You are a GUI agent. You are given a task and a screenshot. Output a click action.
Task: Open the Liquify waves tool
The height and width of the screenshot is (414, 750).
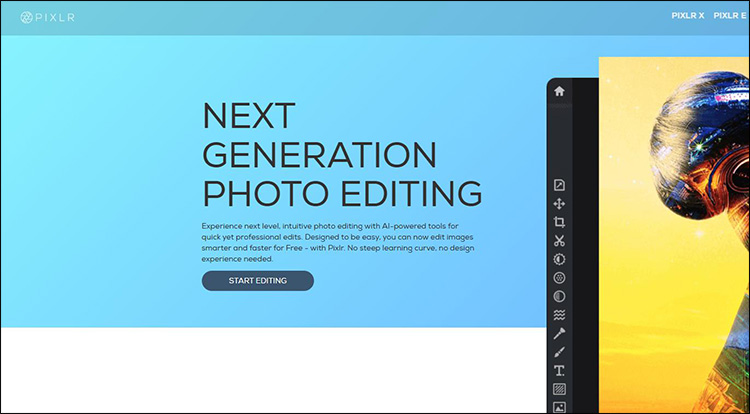pos(560,315)
